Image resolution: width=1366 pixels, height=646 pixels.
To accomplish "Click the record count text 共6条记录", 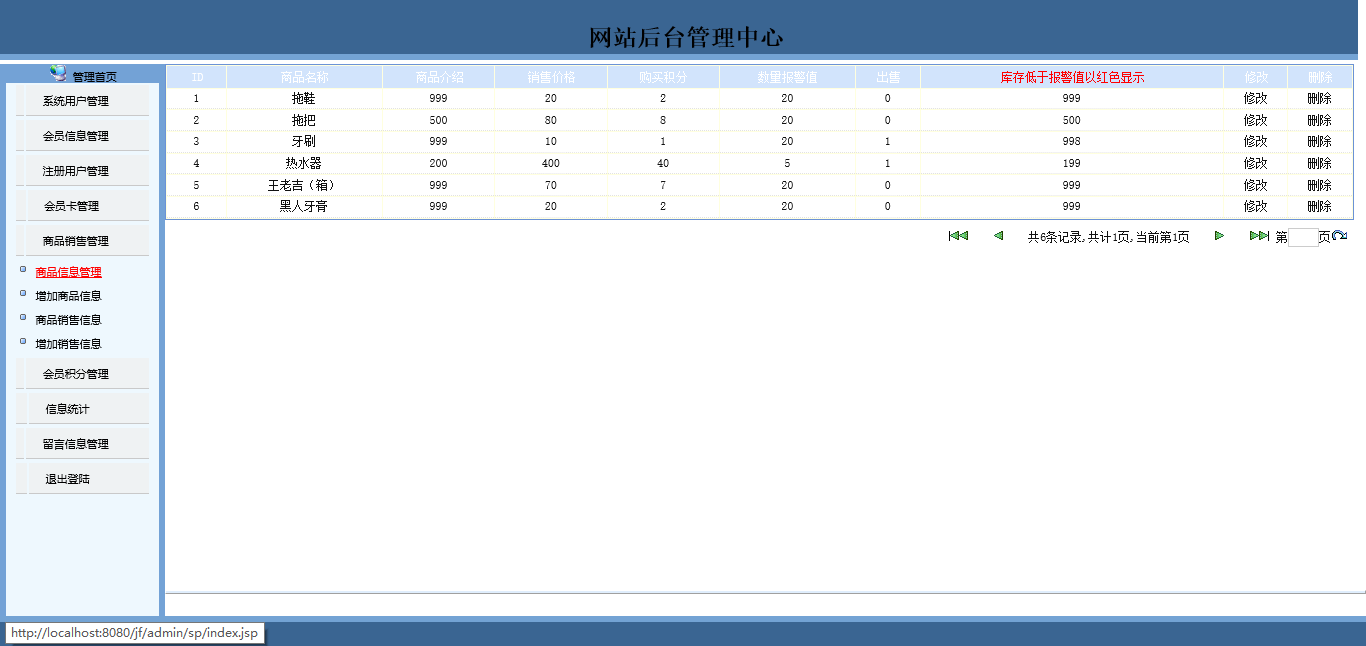I will 1055,237.
